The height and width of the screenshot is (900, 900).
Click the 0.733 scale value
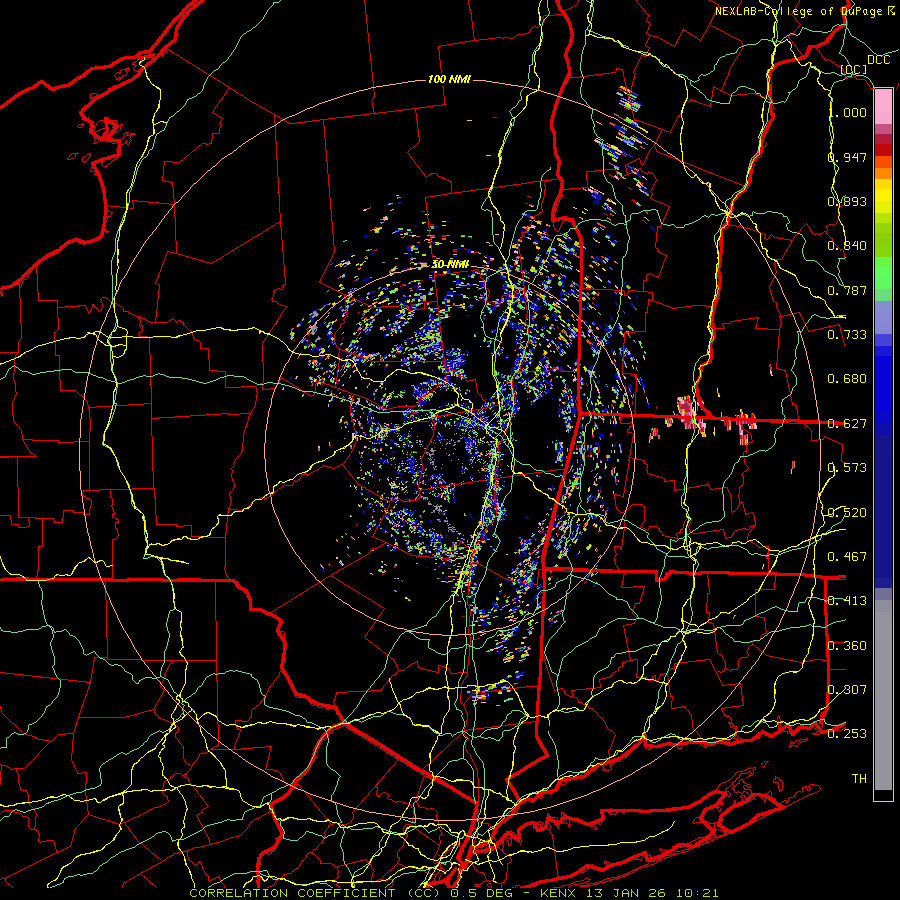(x=847, y=335)
